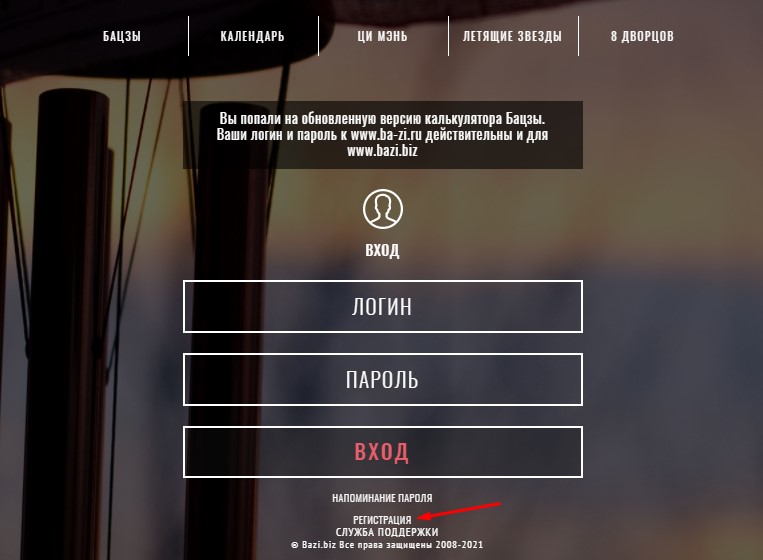Click the notice line about the updated Бацзы calculator
The width and height of the screenshot is (763, 560).
(382, 119)
